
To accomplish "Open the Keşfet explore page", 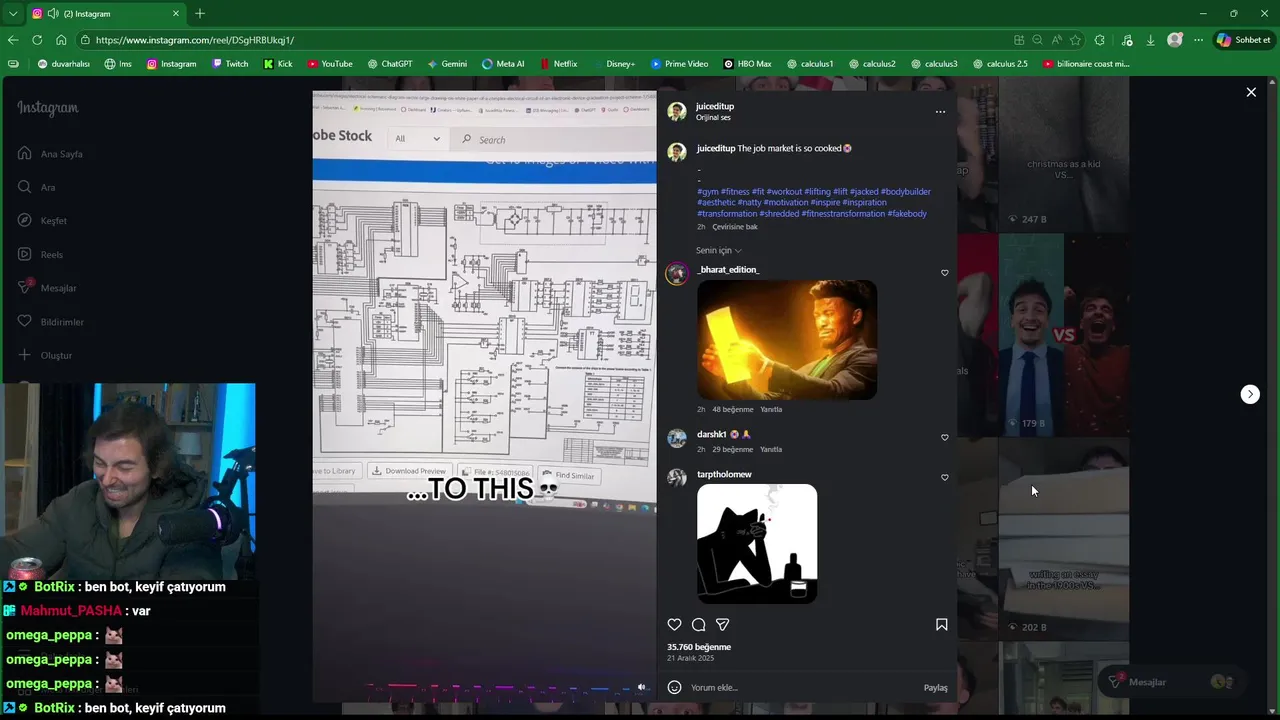I will click(x=42, y=220).
